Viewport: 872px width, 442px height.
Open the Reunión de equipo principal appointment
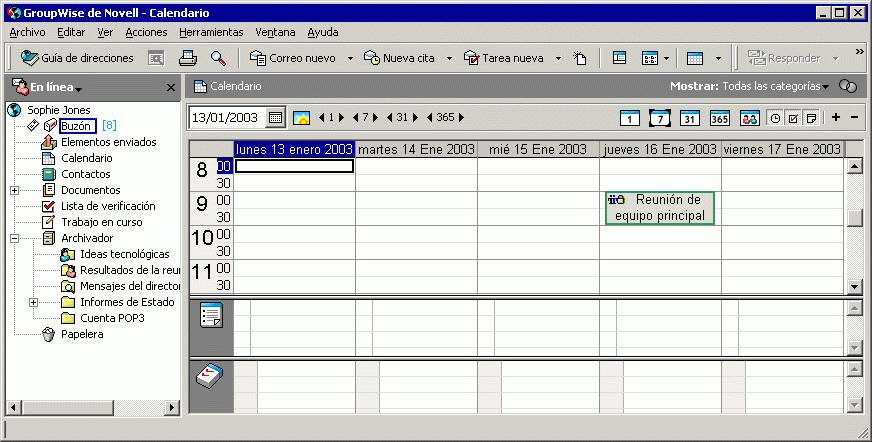coord(660,208)
